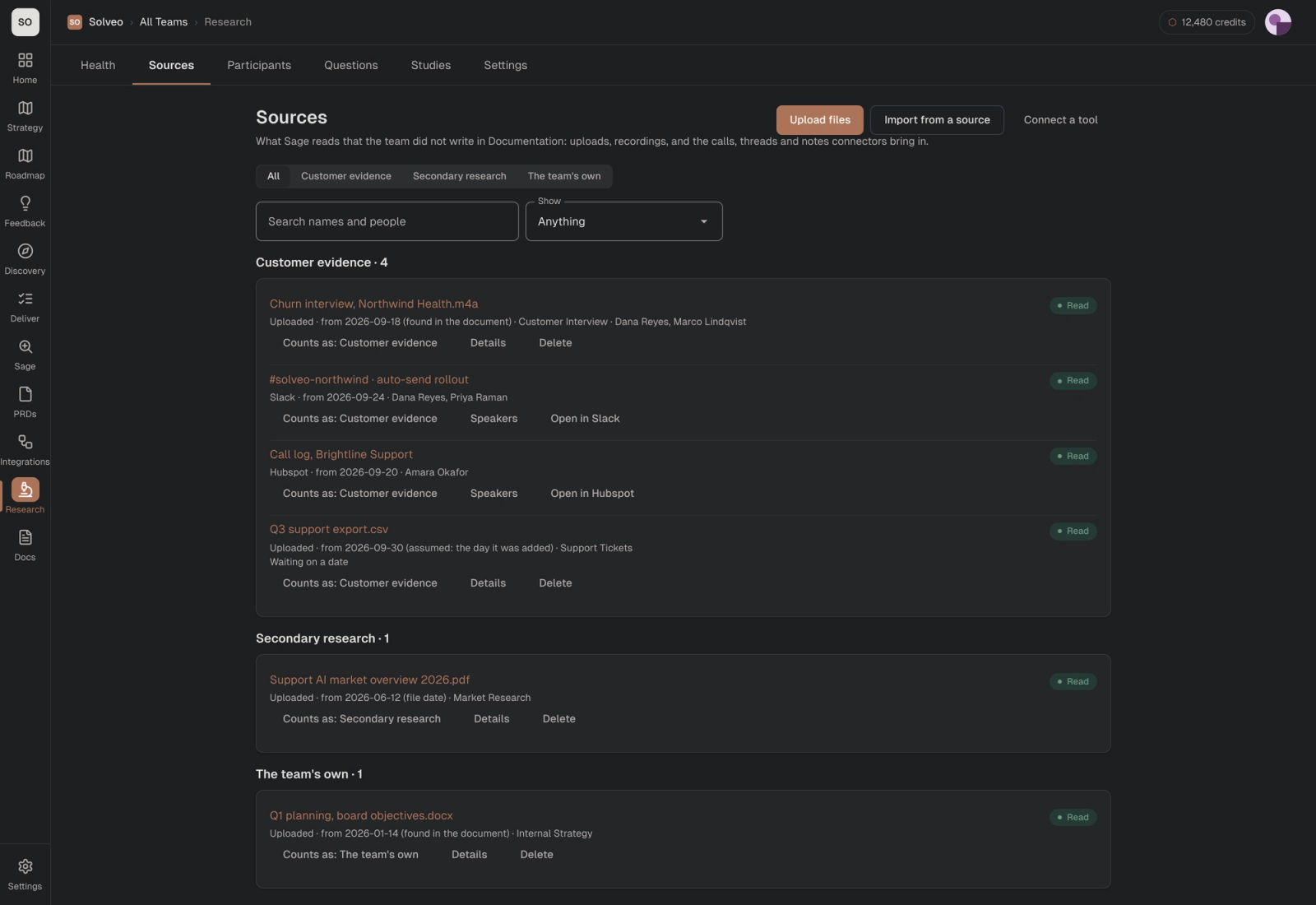Filter by The team's own segment
Screen dimensions: 1316x905
(x=563, y=176)
